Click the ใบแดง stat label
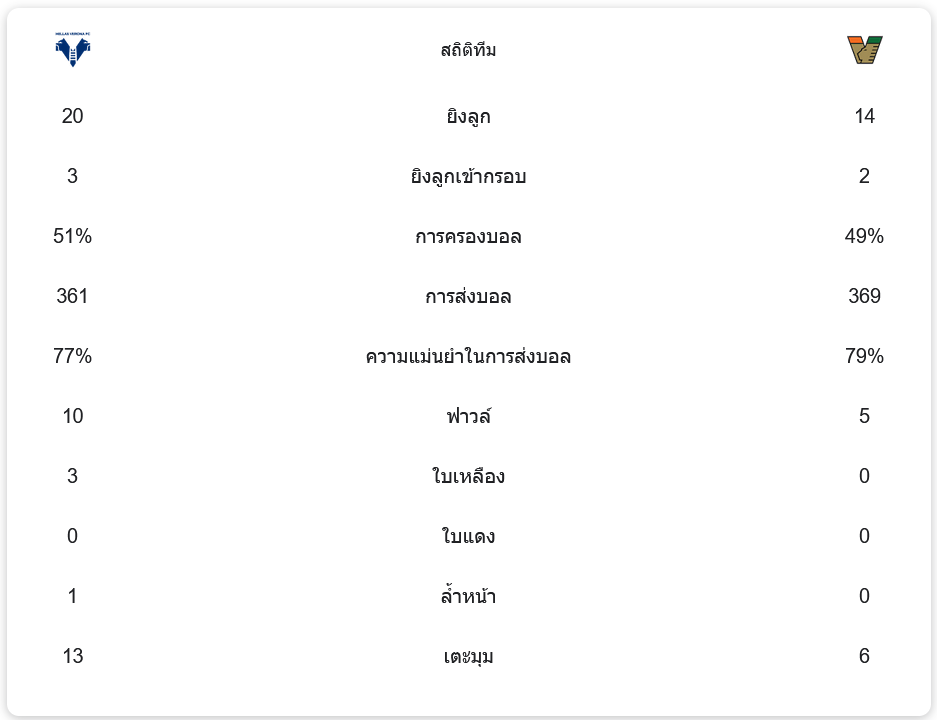This screenshot has height=720, width=937. pos(468,537)
